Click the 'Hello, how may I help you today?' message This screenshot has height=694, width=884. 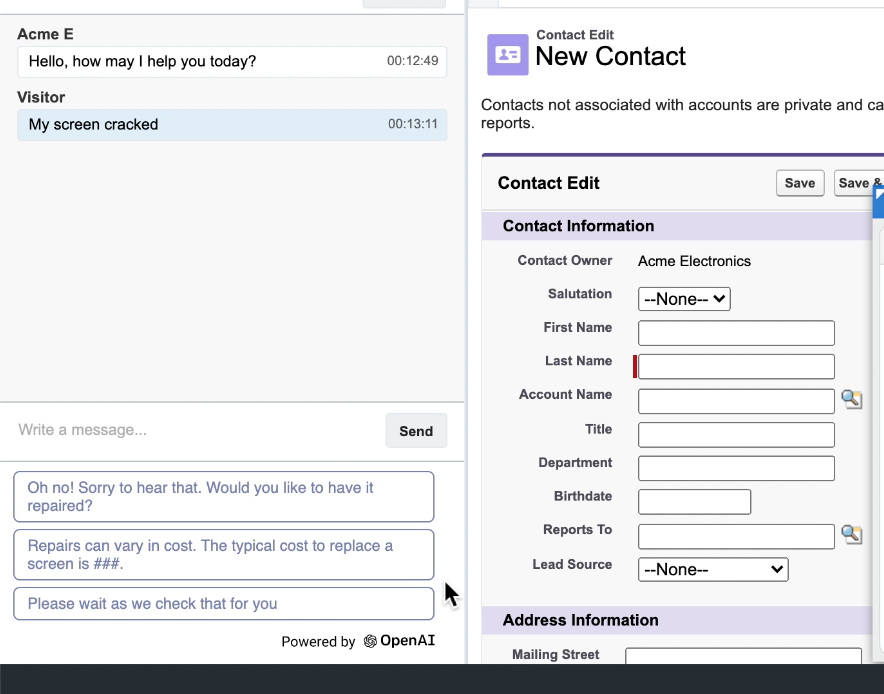coord(232,61)
